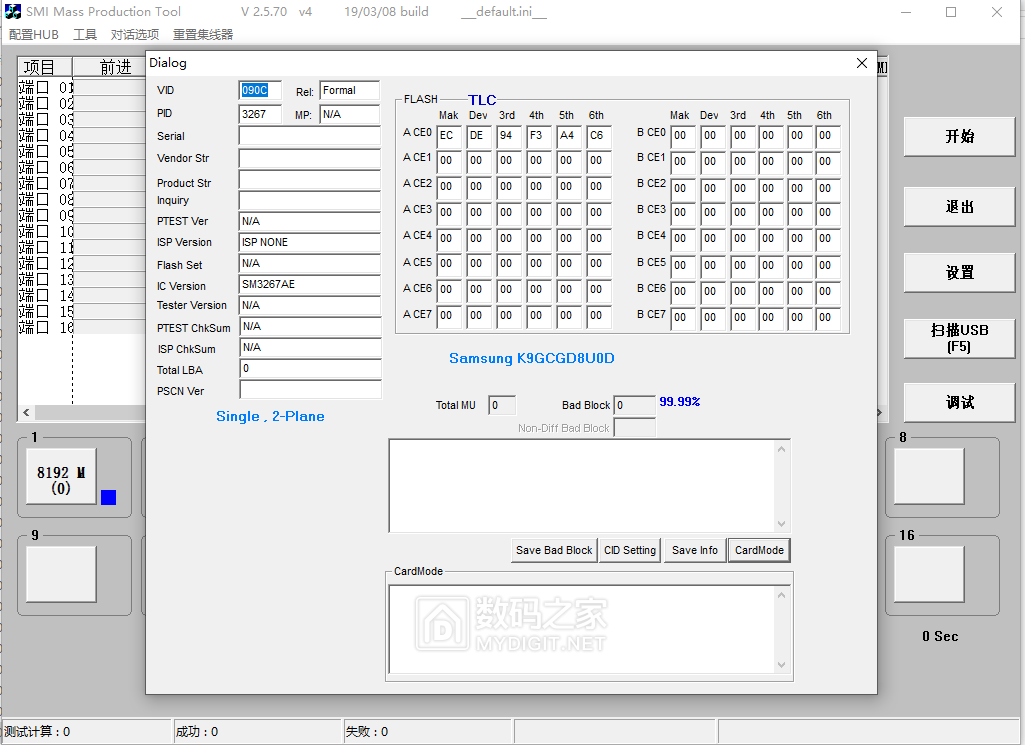The image size is (1025, 745).
Task: Open the 配置HUB menu
Action: coord(34,35)
